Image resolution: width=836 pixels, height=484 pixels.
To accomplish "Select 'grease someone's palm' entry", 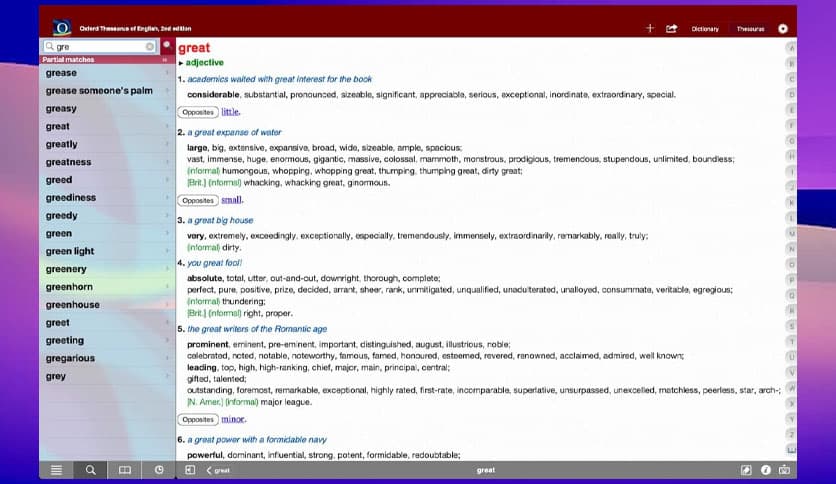I will 107,91.
